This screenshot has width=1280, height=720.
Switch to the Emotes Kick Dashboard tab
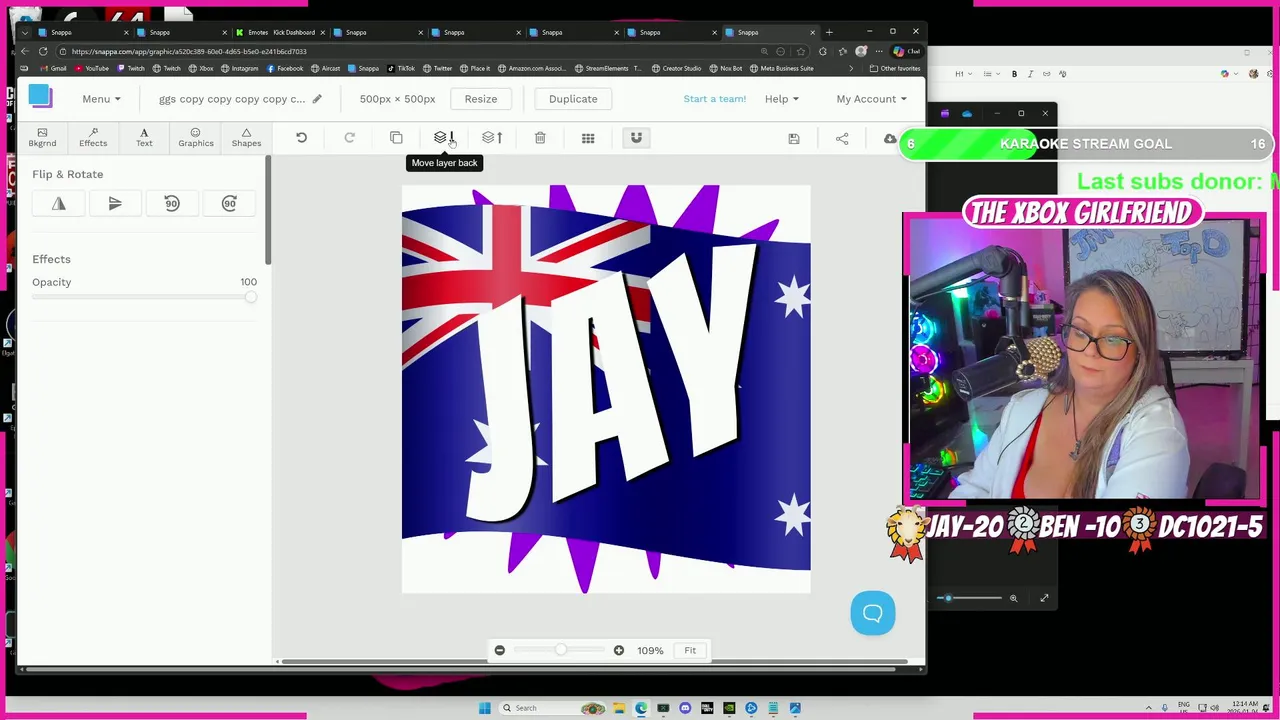tap(280, 32)
